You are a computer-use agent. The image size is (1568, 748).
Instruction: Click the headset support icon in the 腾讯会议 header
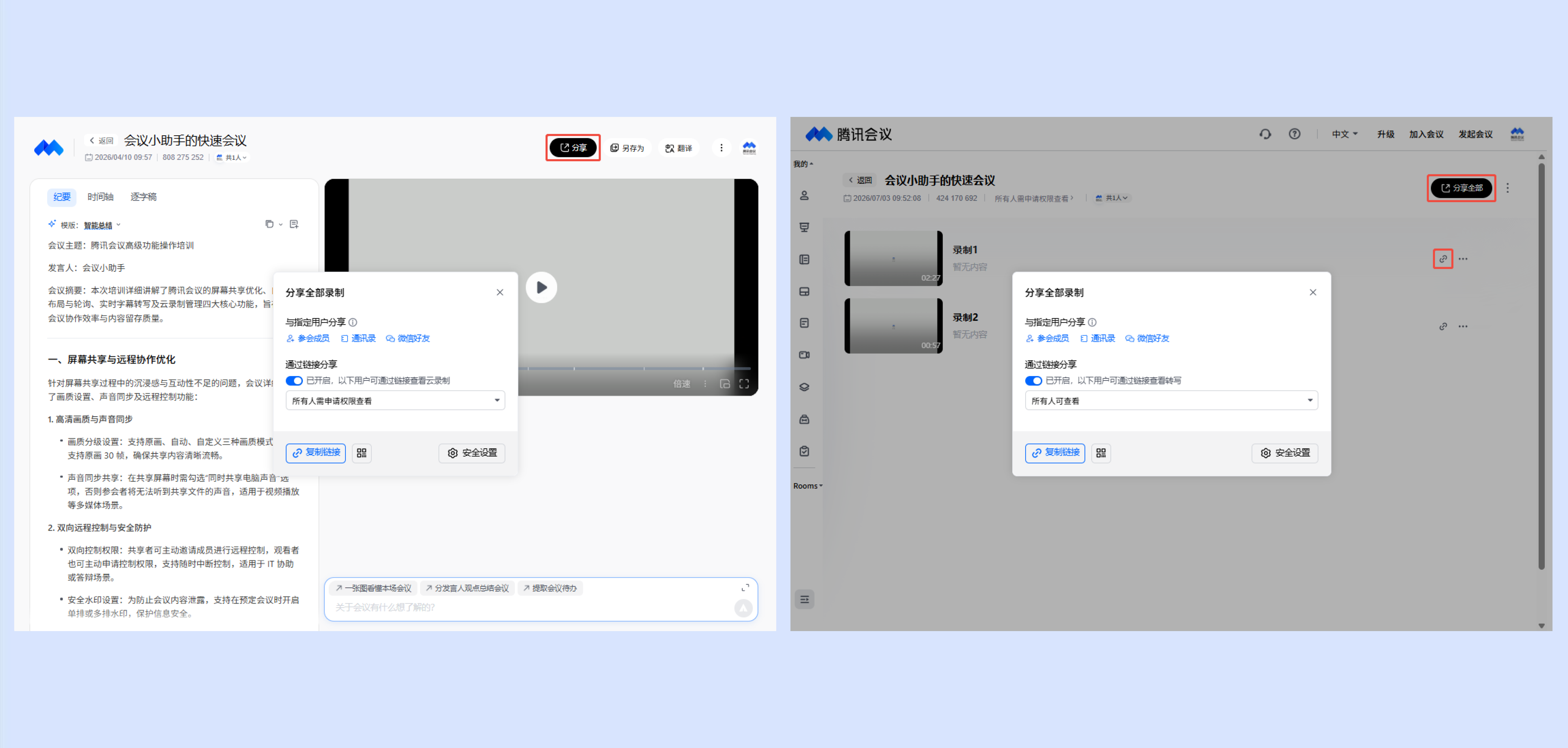click(1265, 134)
